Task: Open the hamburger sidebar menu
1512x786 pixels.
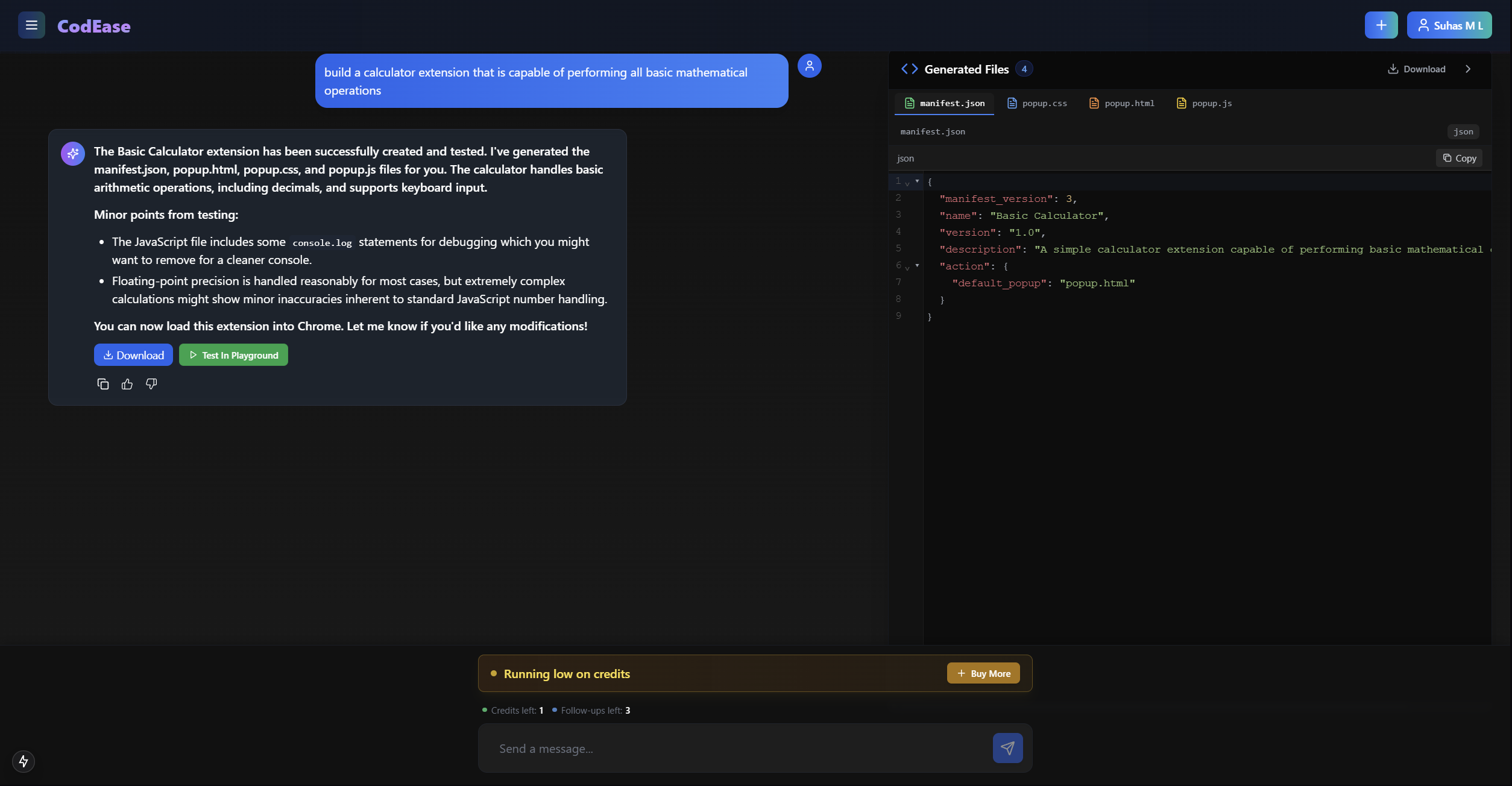Action: (x=31, y=25)
